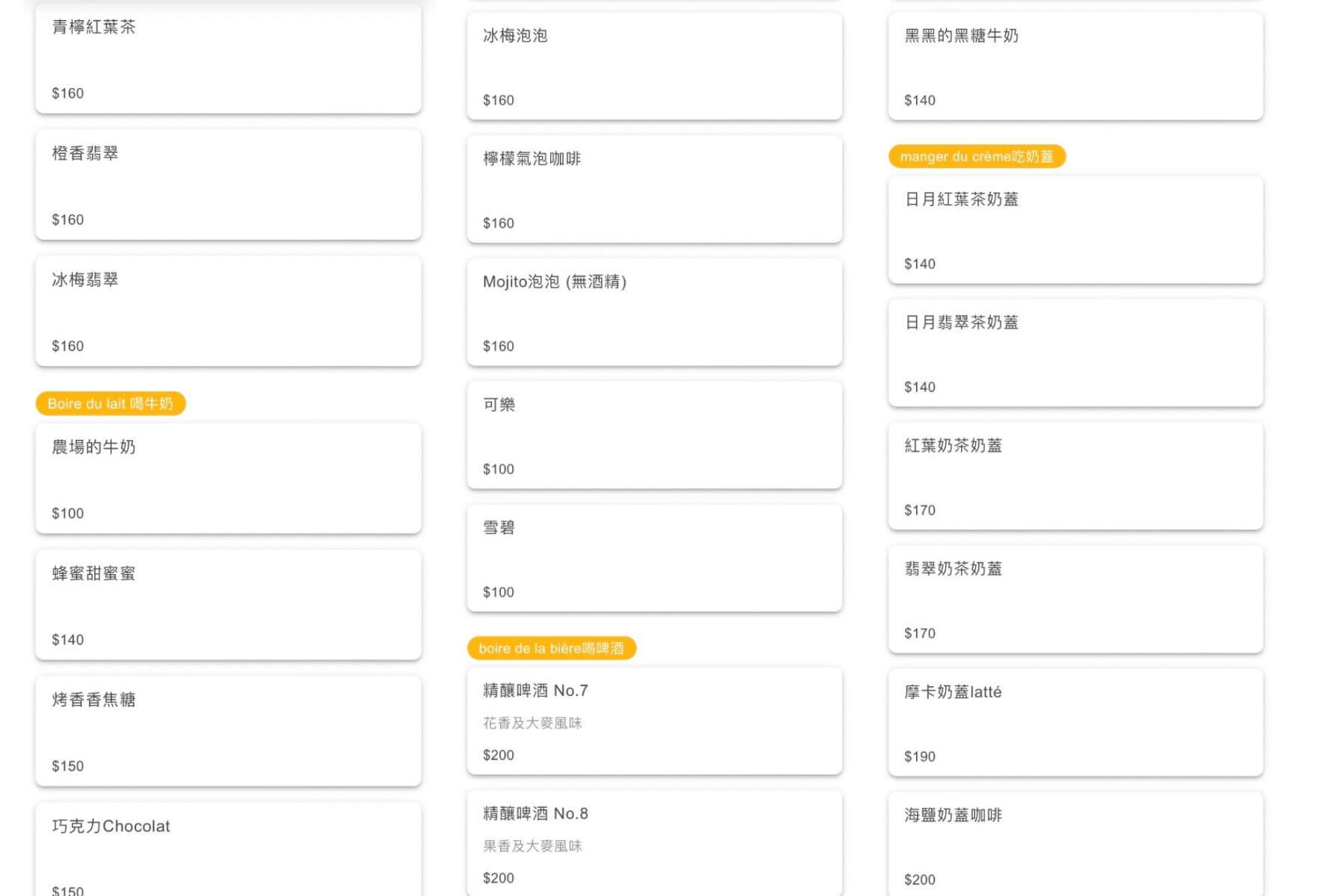1344x896 pixels.
Task: Choose the 海鹽奶蓋咖啡 card
Action: tap(1076, 844)
